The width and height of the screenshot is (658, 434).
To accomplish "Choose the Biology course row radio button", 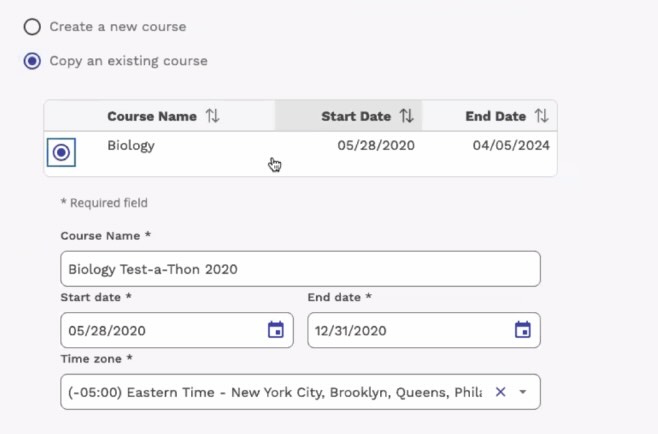I will (x=61, y=152).
